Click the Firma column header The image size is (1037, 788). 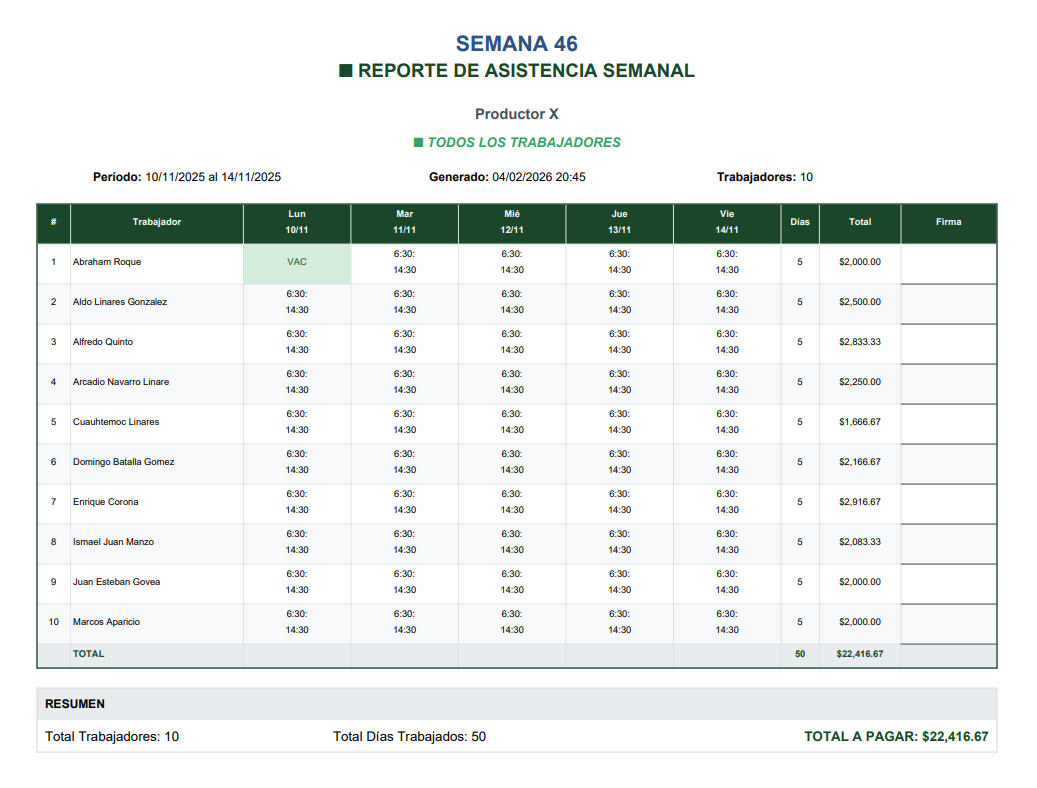pyautogui.click(x=948, y=222)
